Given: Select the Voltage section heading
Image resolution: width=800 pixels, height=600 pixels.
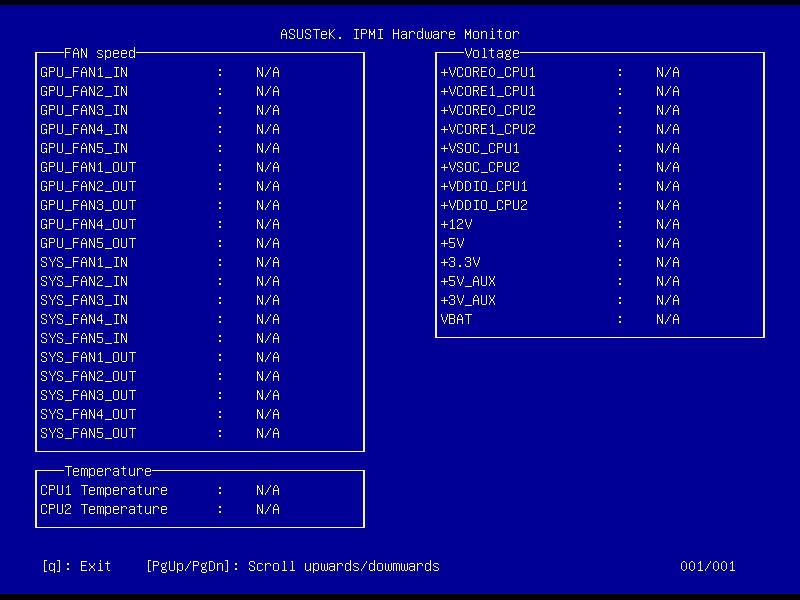Looking at the screenshot, I should tap(492, 53).
